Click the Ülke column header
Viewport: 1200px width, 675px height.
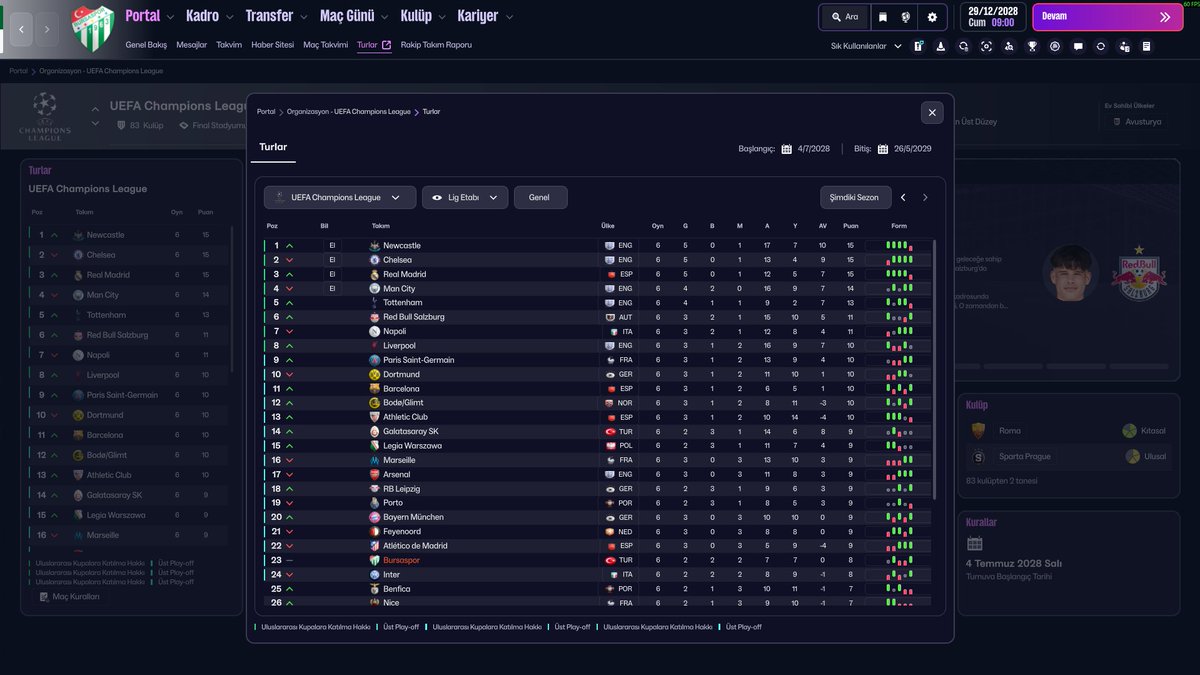click(x=608, y=226)
